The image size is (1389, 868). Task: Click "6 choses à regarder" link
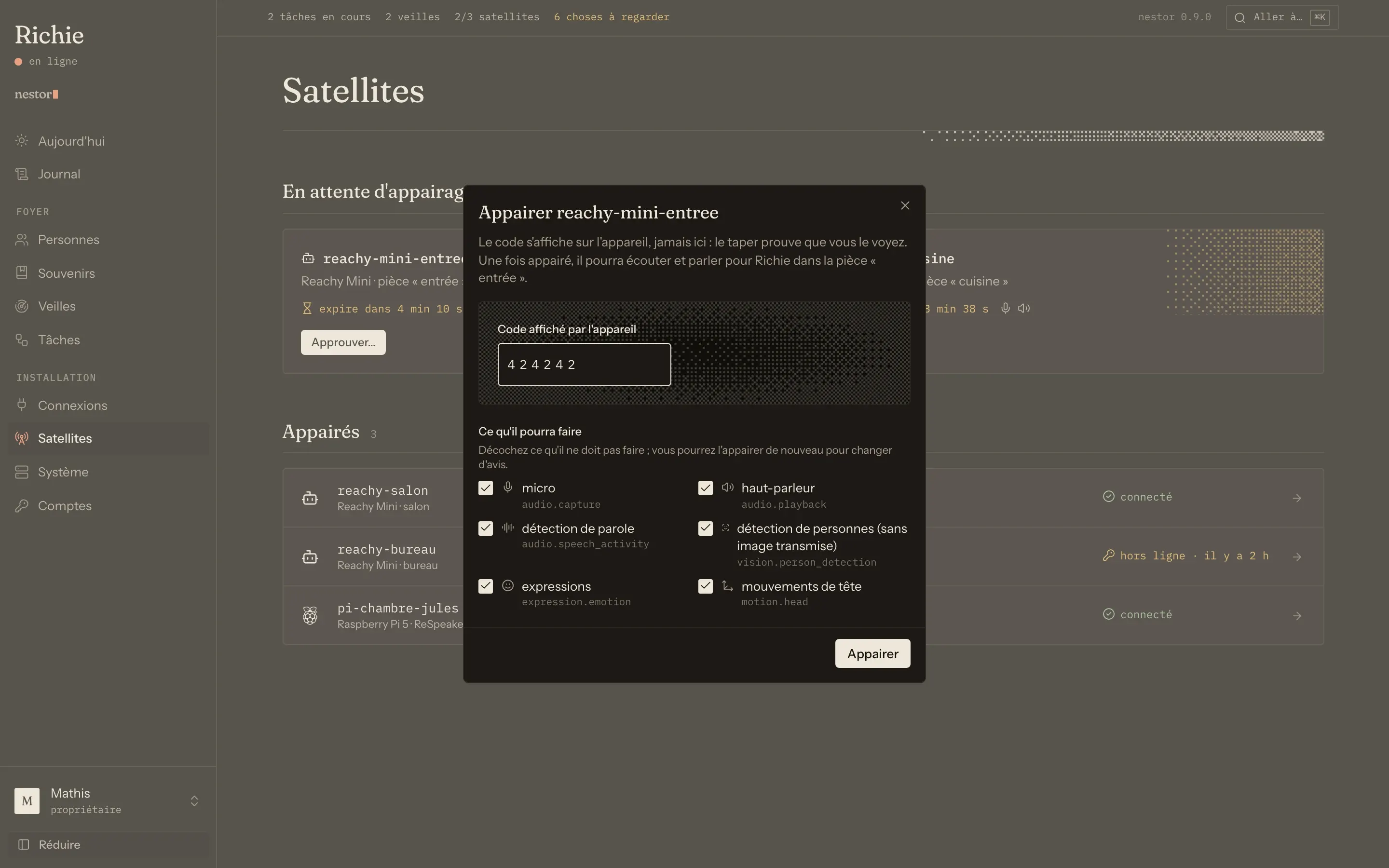[x=612, y=17]
